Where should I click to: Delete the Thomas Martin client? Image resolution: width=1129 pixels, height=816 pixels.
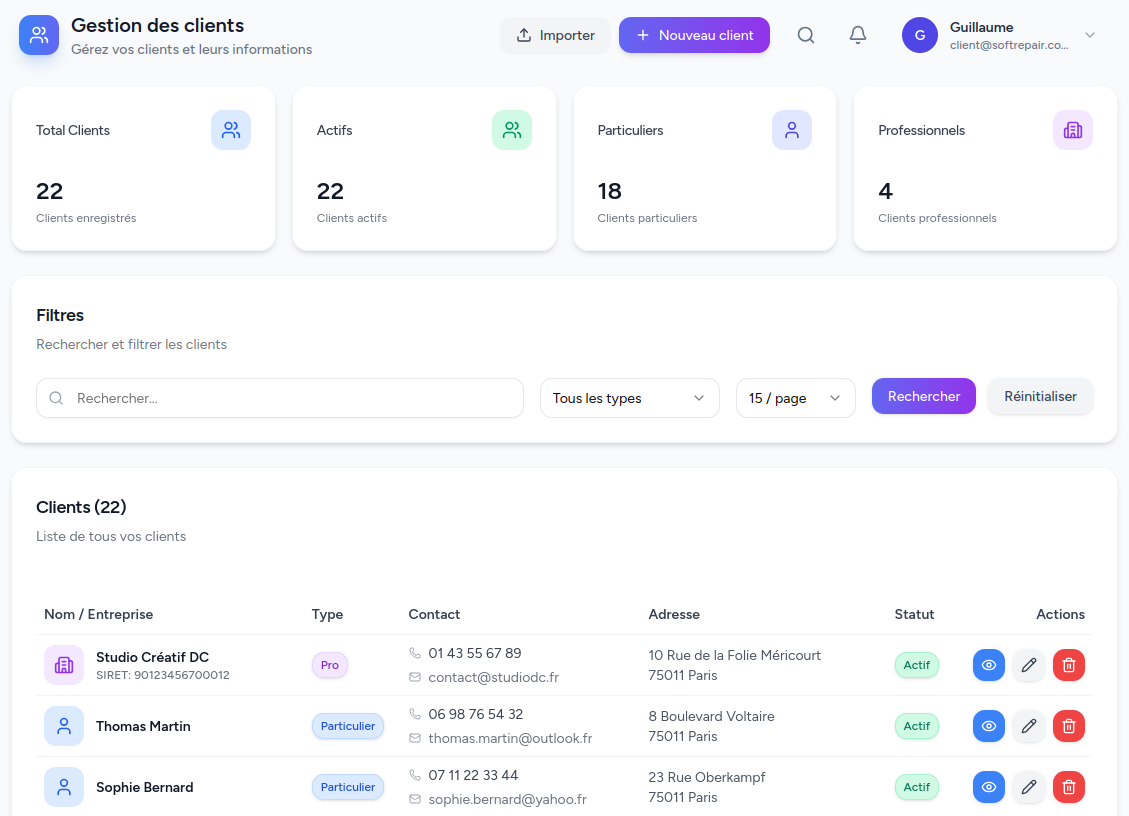pos(1068,726)
